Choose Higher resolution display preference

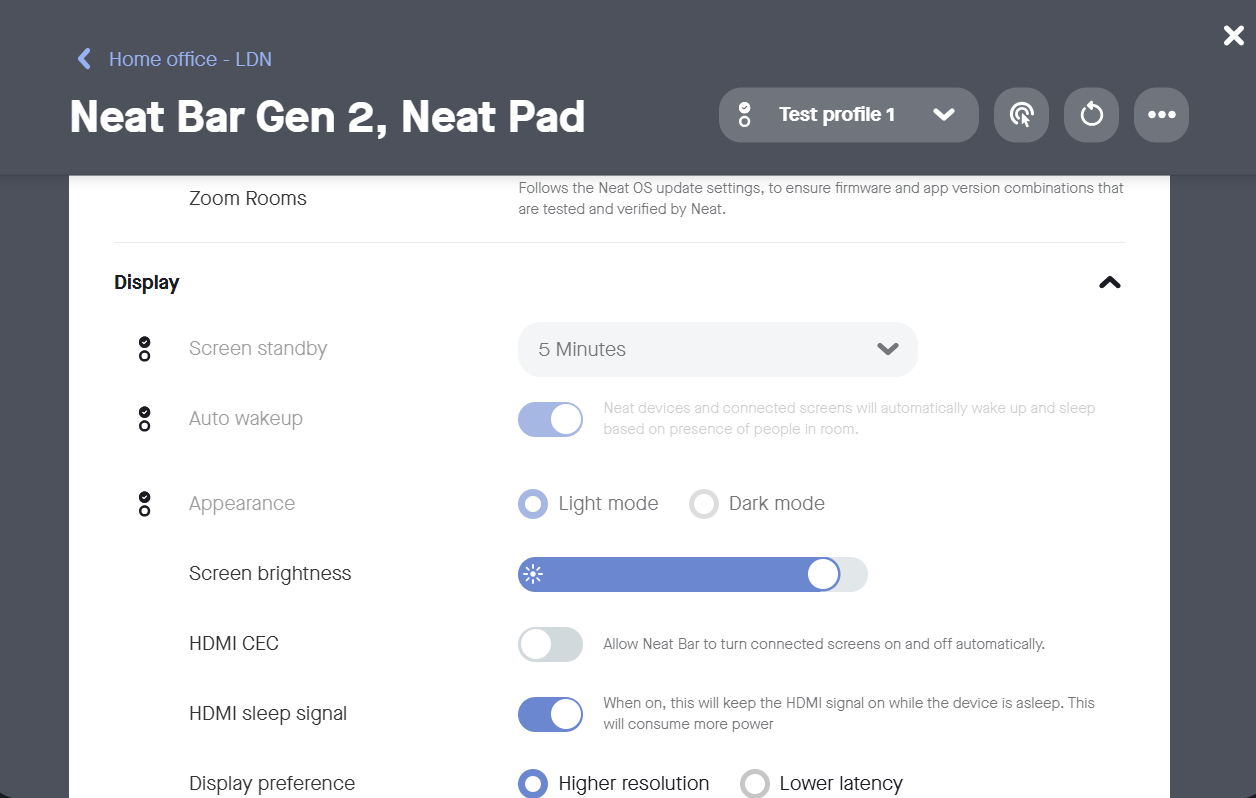[x=533, y=783]
